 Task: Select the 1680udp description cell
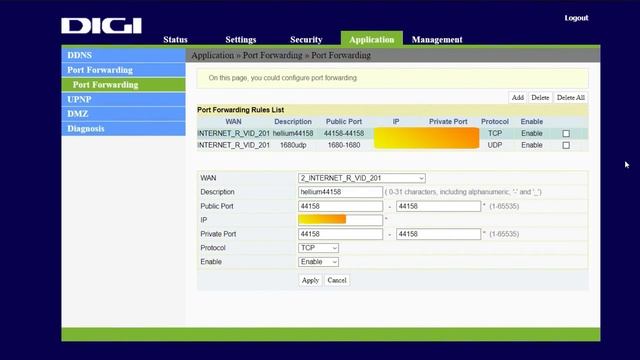(293, 145)
